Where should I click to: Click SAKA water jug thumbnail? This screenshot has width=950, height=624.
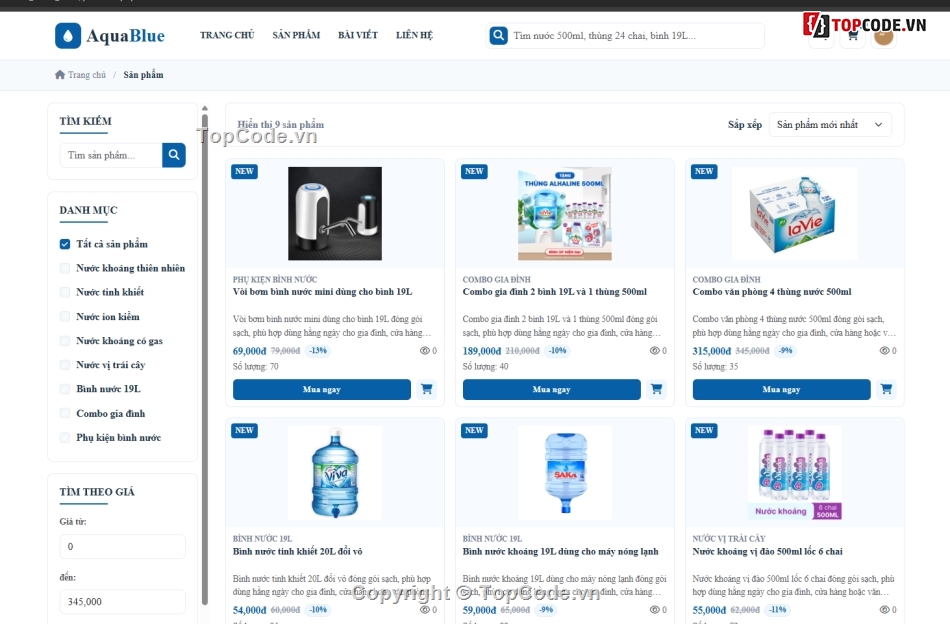point(565,473)
